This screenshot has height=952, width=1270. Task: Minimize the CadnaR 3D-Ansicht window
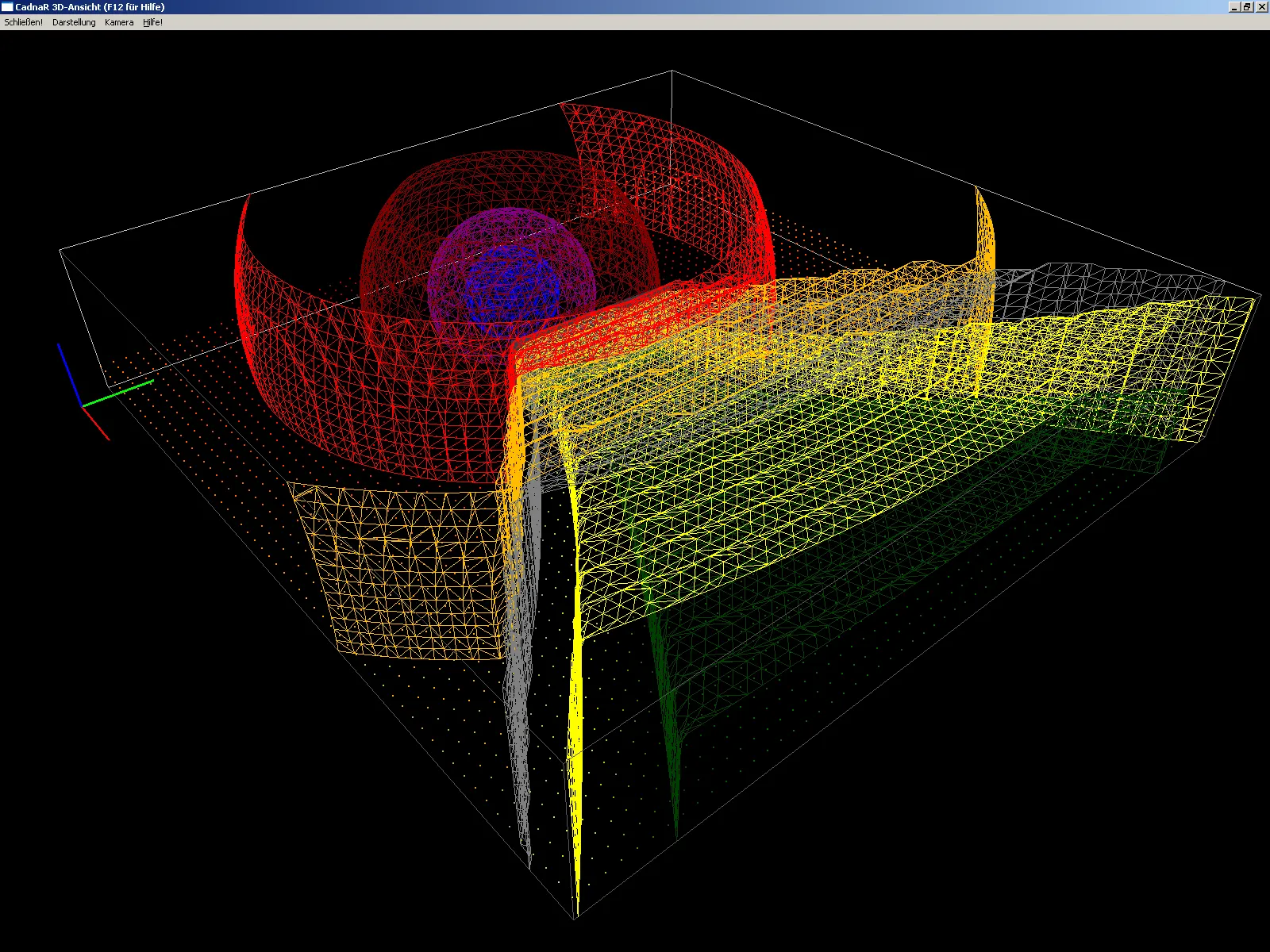1233,7
